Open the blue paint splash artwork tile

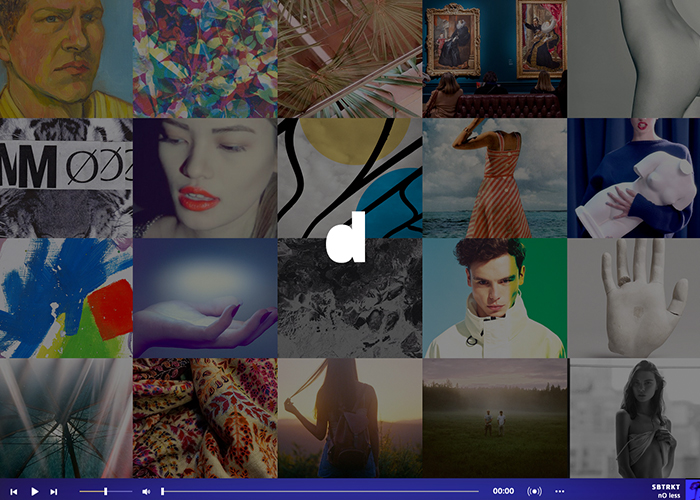pos(65,298)
